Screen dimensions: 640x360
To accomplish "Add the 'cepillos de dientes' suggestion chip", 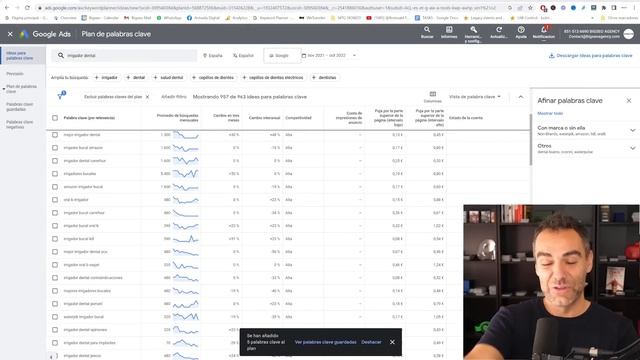I will coord(213,78).
